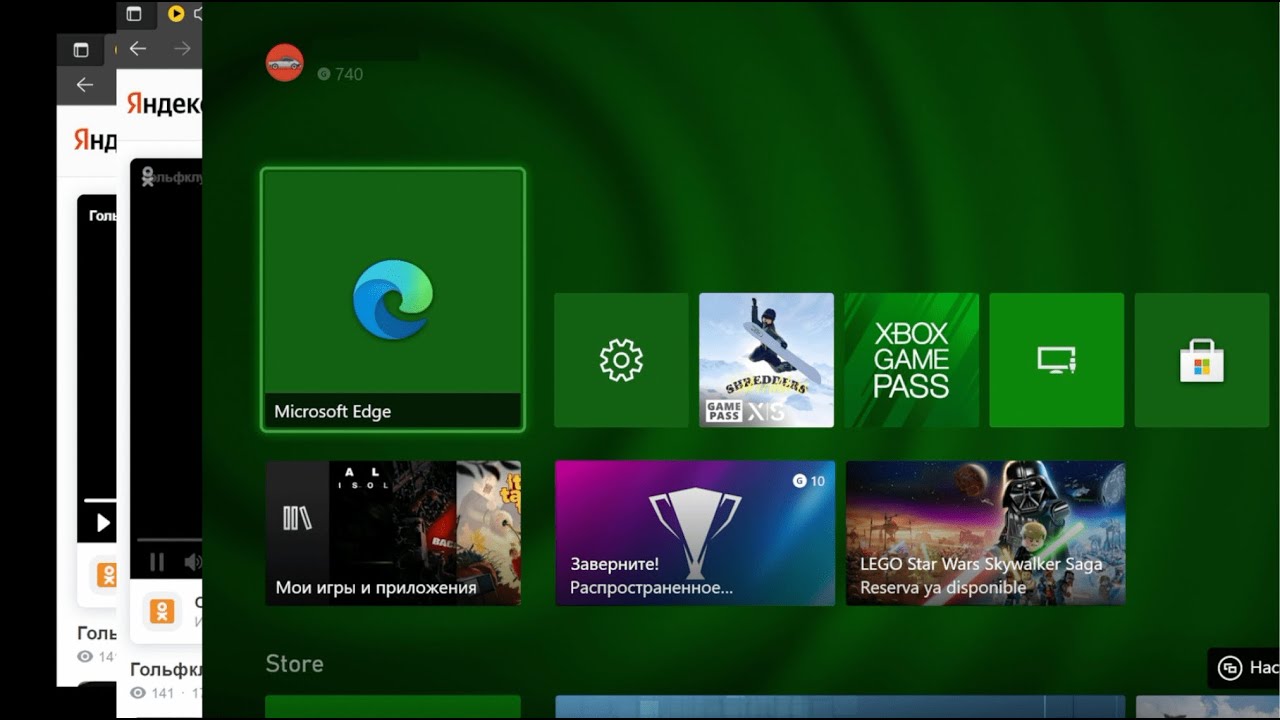This screenshot has width=1280, height=720.
Task: Go back in the middle browser window
Action: (x=138, y=48)
